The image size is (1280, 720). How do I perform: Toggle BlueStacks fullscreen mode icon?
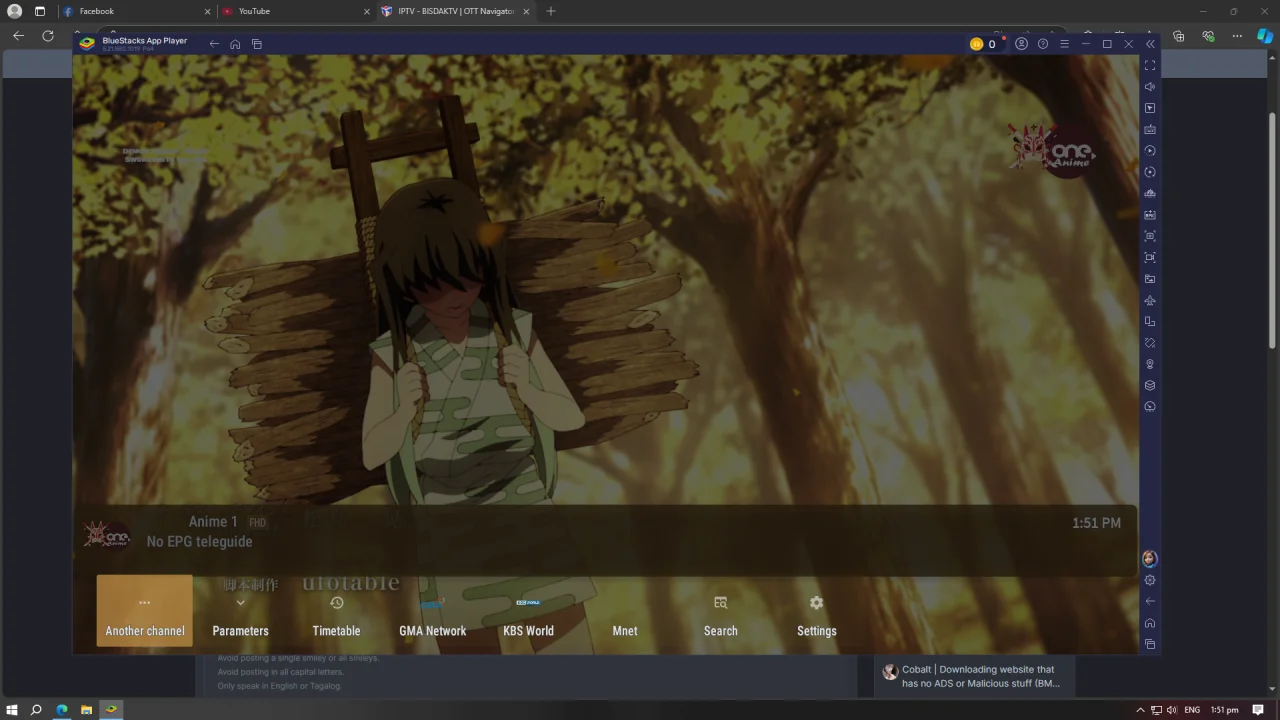point(1150,65)
